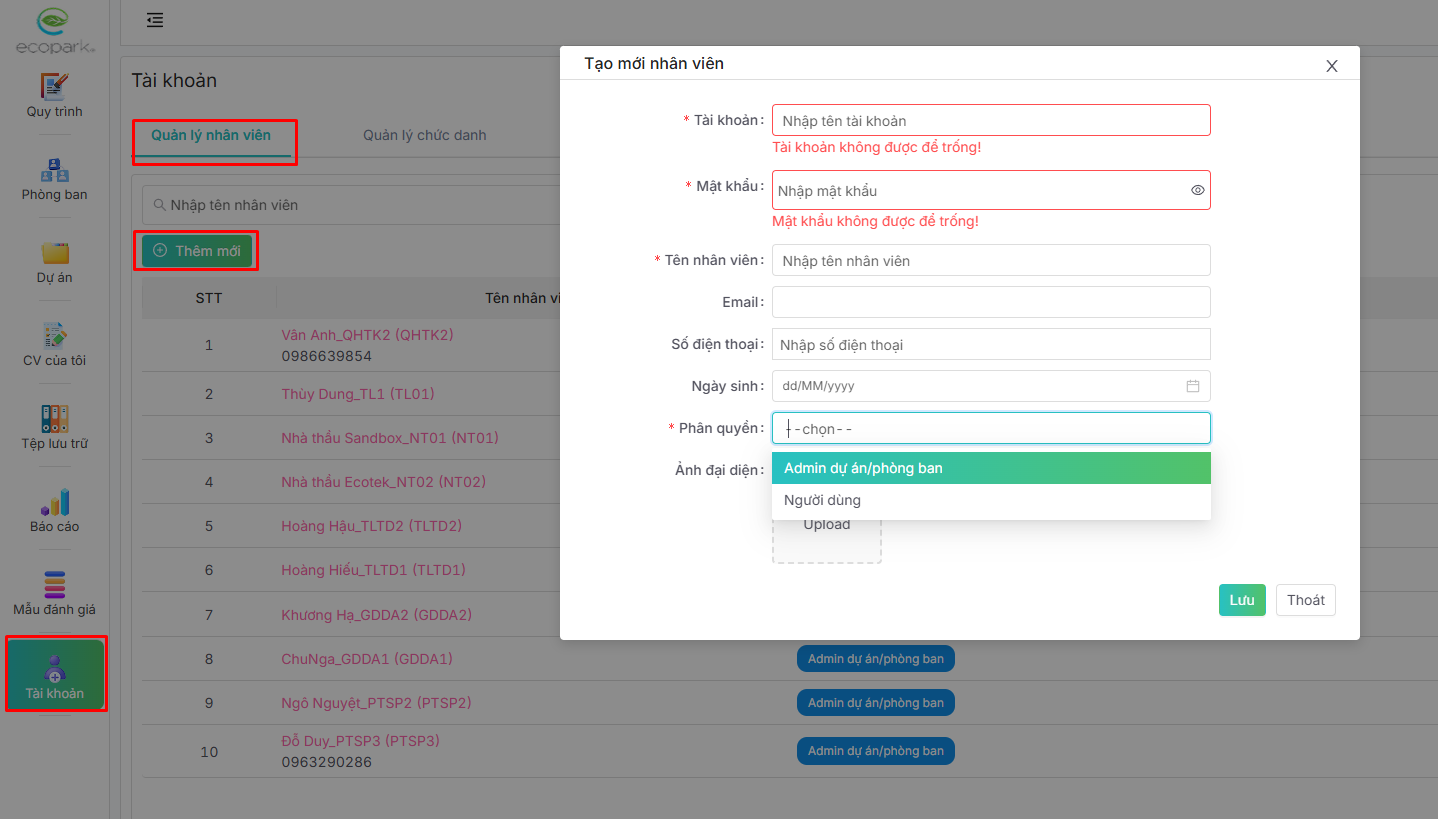
Task: Open the Tệp lưu trữ icon
Action: tap(54, 419)
